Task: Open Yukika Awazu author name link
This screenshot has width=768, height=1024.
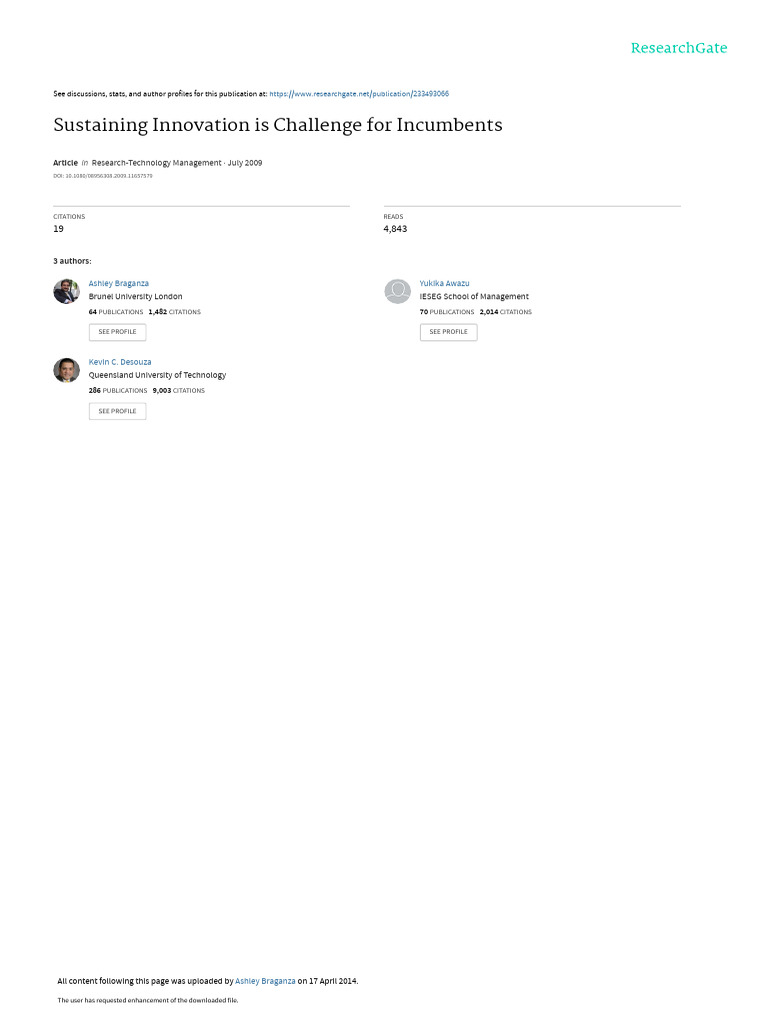Action: point(444,283)
